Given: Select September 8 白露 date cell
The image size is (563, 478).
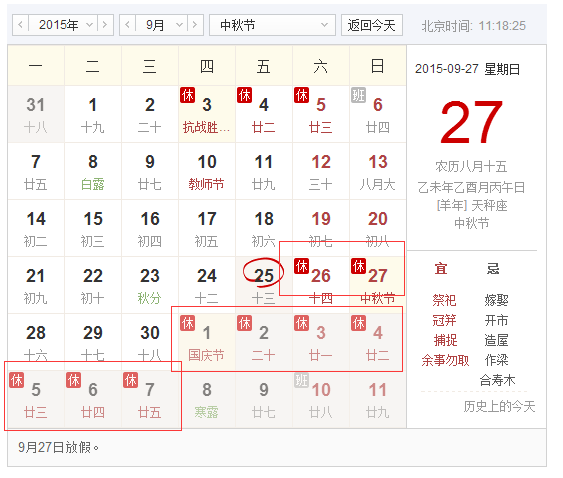Looking at the screenshot, I should pos(93,171).
